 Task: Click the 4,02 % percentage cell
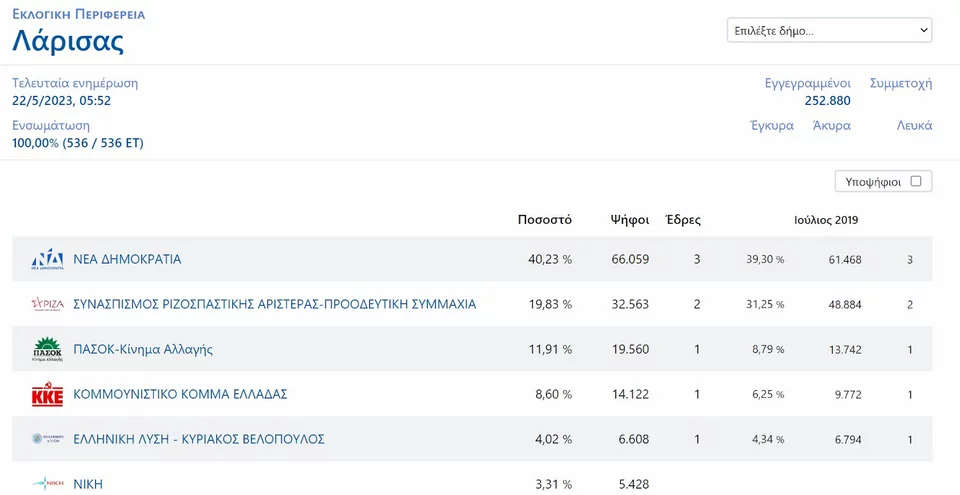553,439
